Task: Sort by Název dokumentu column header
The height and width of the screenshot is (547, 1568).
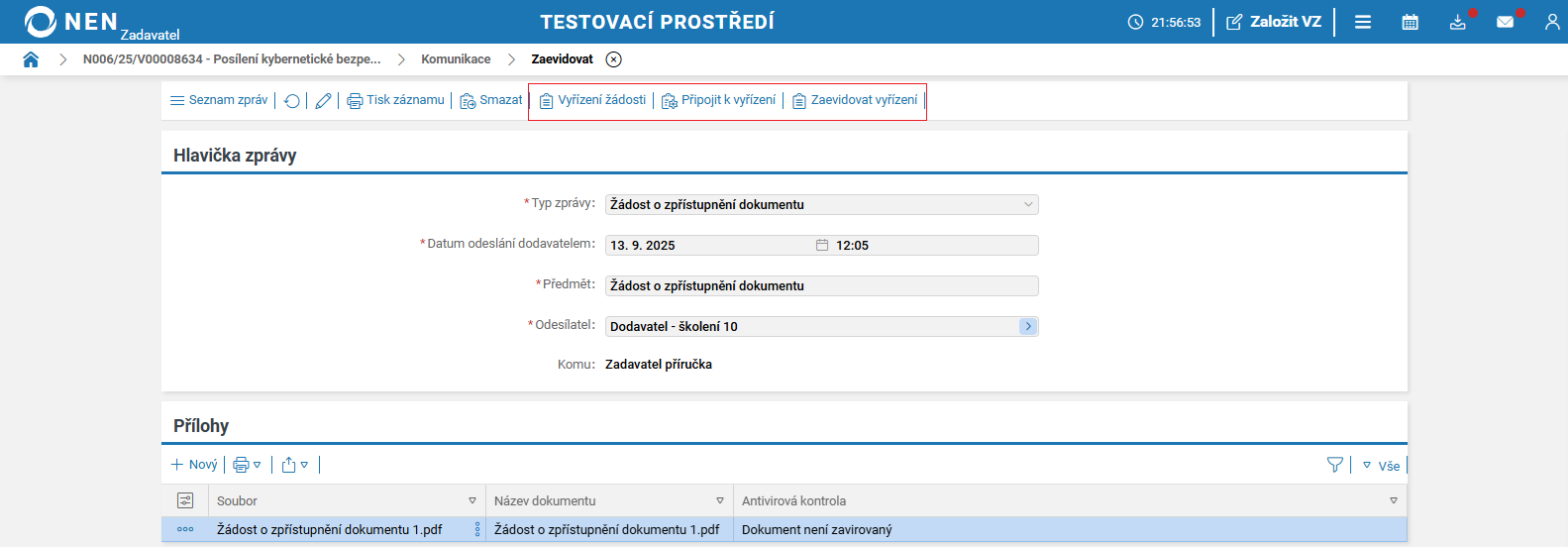Action: (x=545, y=501)
